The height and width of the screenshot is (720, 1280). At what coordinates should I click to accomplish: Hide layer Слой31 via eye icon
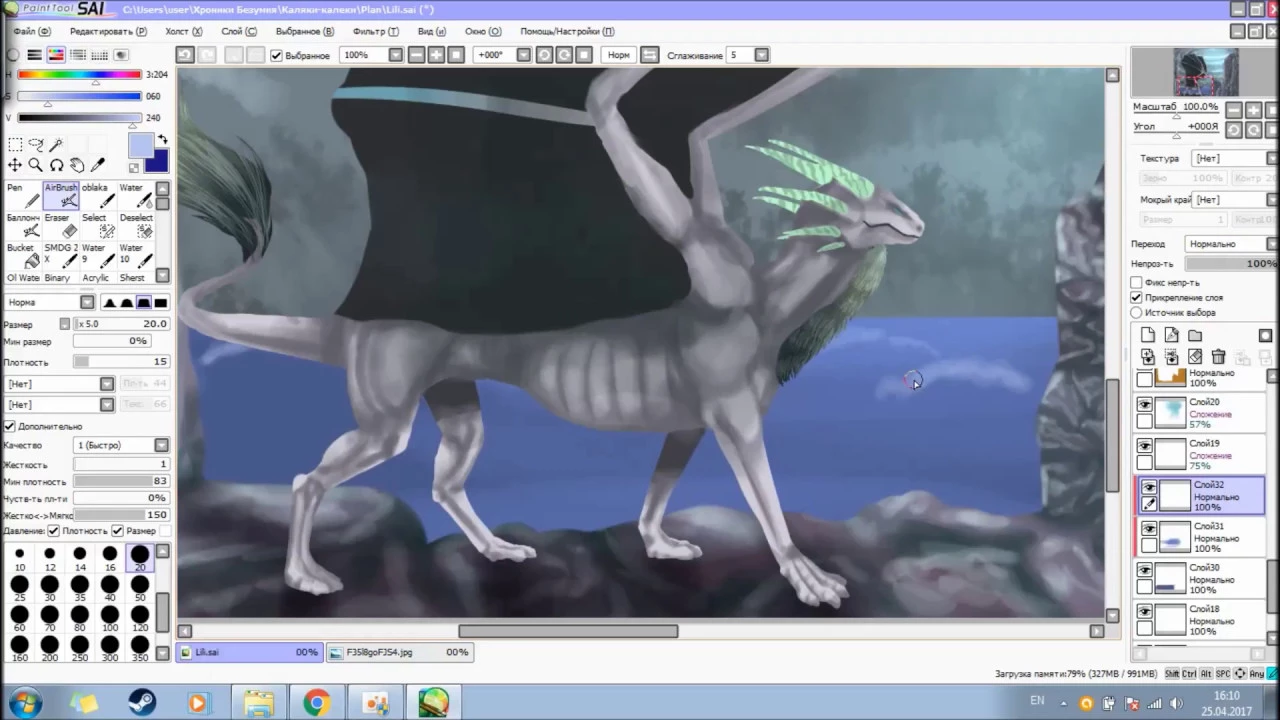(x=1149, y=529)
